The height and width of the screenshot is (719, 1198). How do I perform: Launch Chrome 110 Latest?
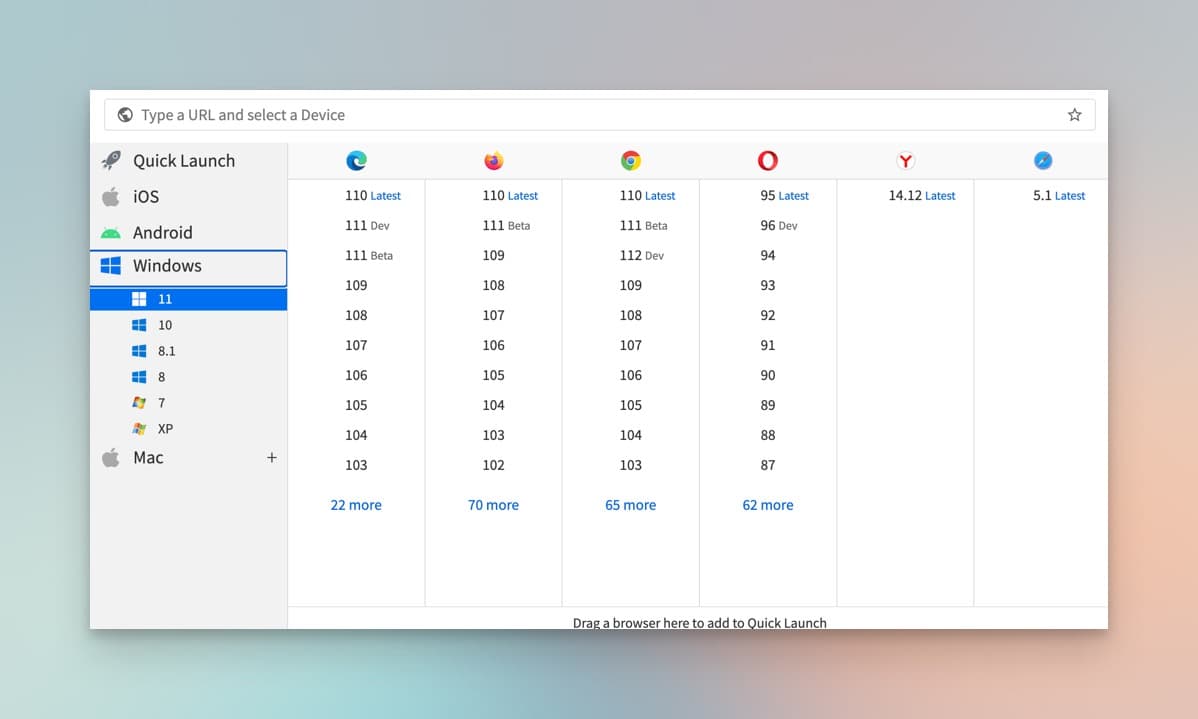(647, 196)
